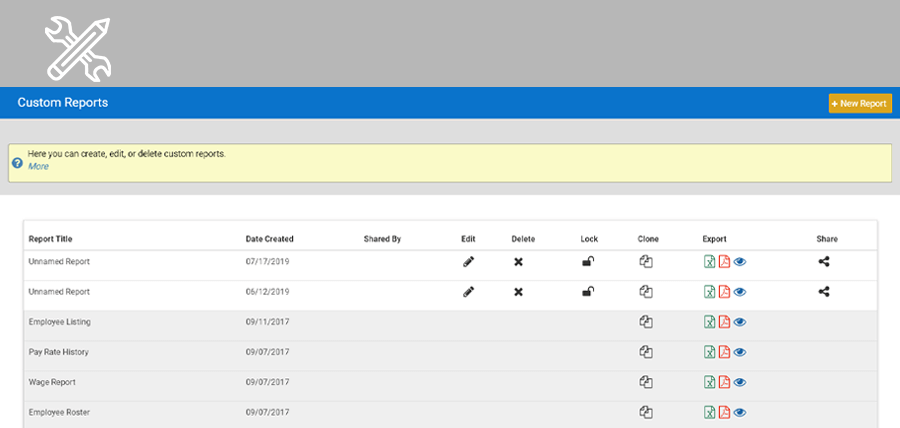Preview Employee Listing with the eye icon
This screenshot has width=900, height=428.
coord(740,322)
